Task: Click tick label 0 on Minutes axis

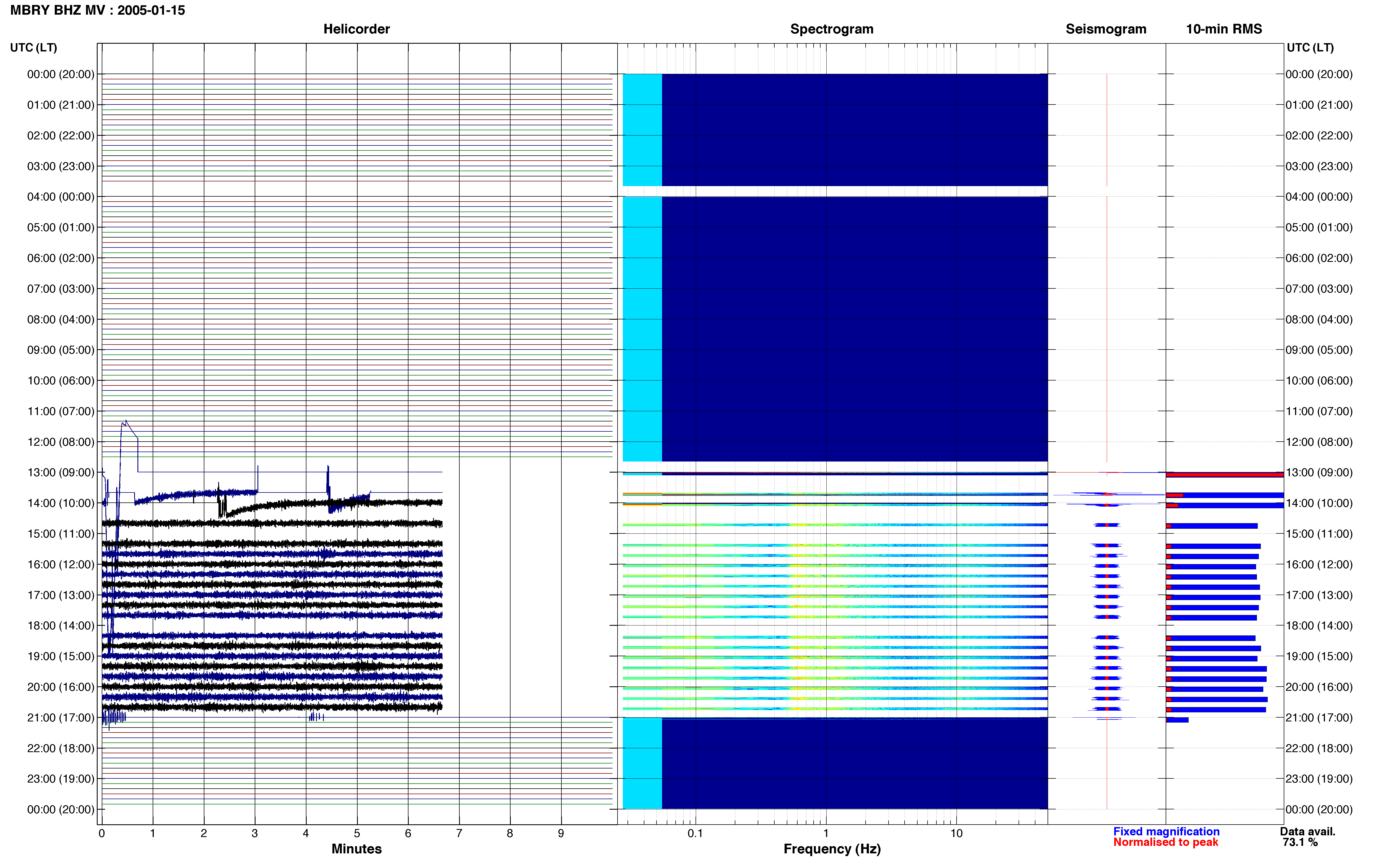Action: pos(101,833)
